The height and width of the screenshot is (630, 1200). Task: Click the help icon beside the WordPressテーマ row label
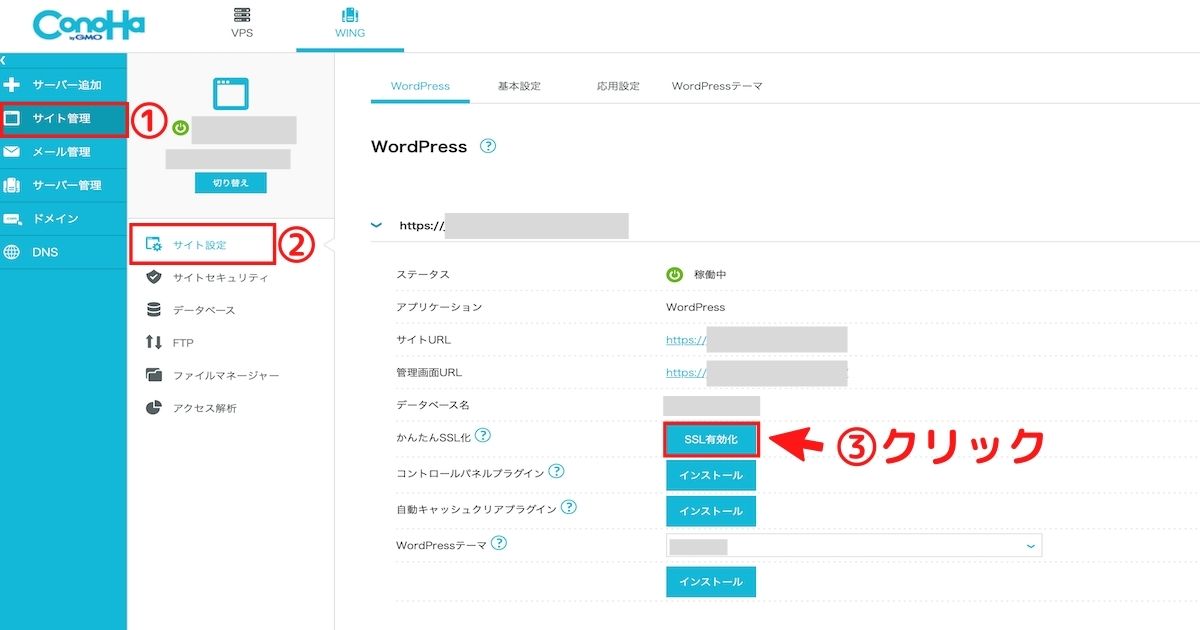[x=499, y=543]
